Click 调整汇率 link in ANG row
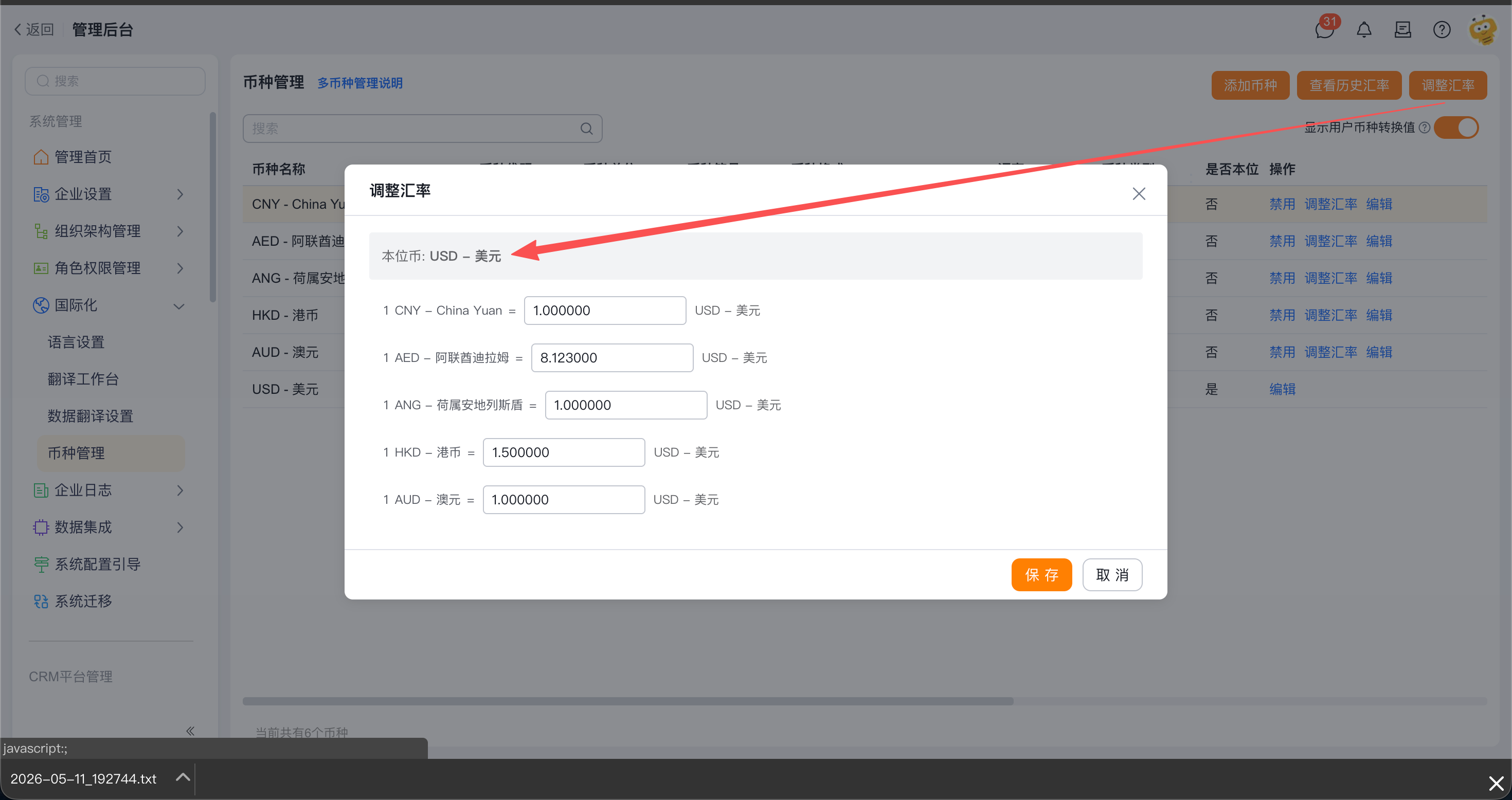The width and height of the screenshot is (1512, 800). pos(1330,278)
